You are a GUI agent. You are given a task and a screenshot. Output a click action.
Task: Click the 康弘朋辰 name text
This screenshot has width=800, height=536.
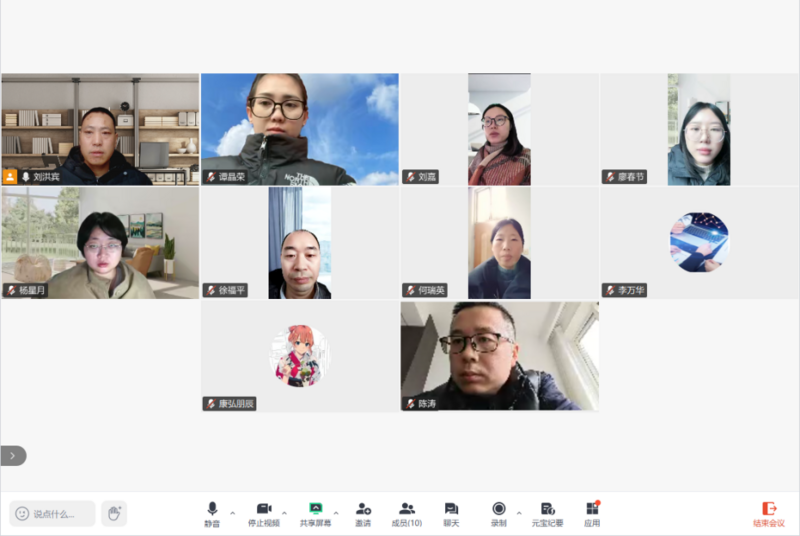pos(236,404)
